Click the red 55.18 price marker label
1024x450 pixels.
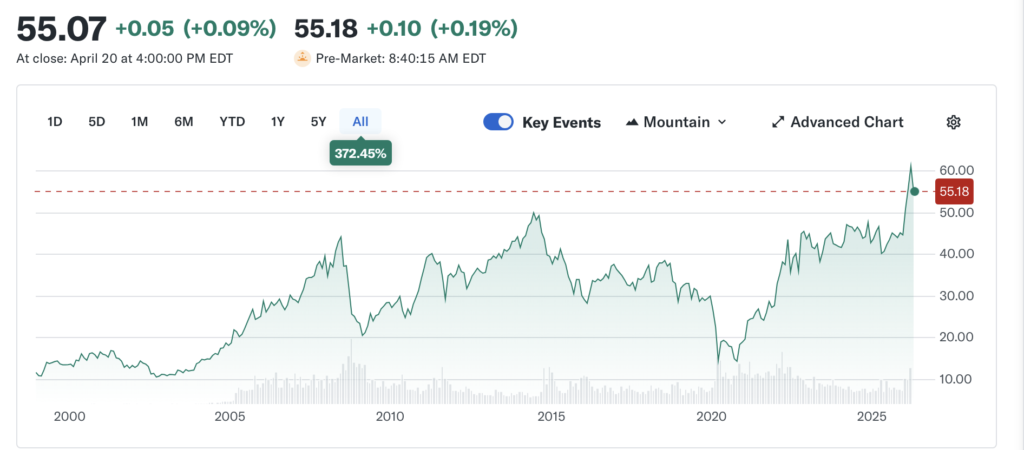point(955,190)
